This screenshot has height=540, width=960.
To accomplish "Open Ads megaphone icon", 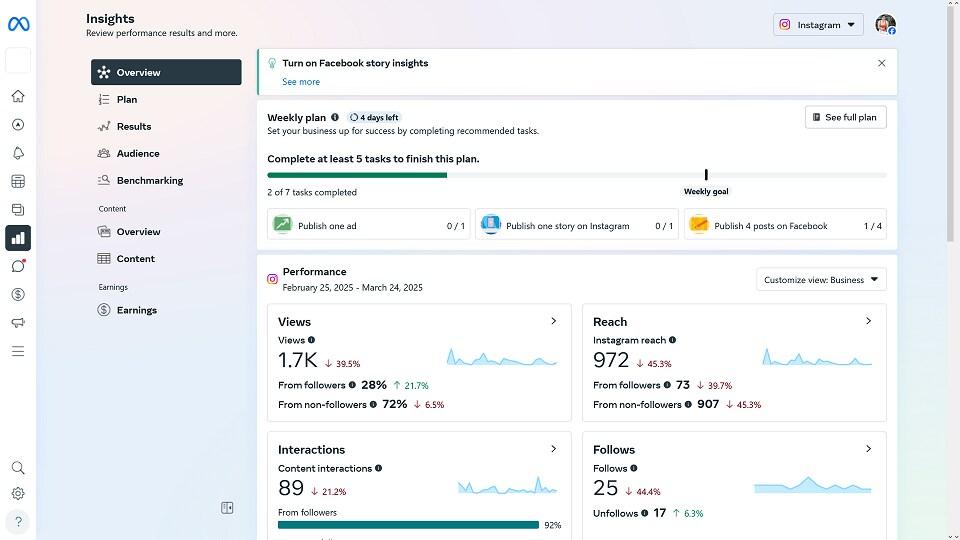I will [x=18, y=323].
